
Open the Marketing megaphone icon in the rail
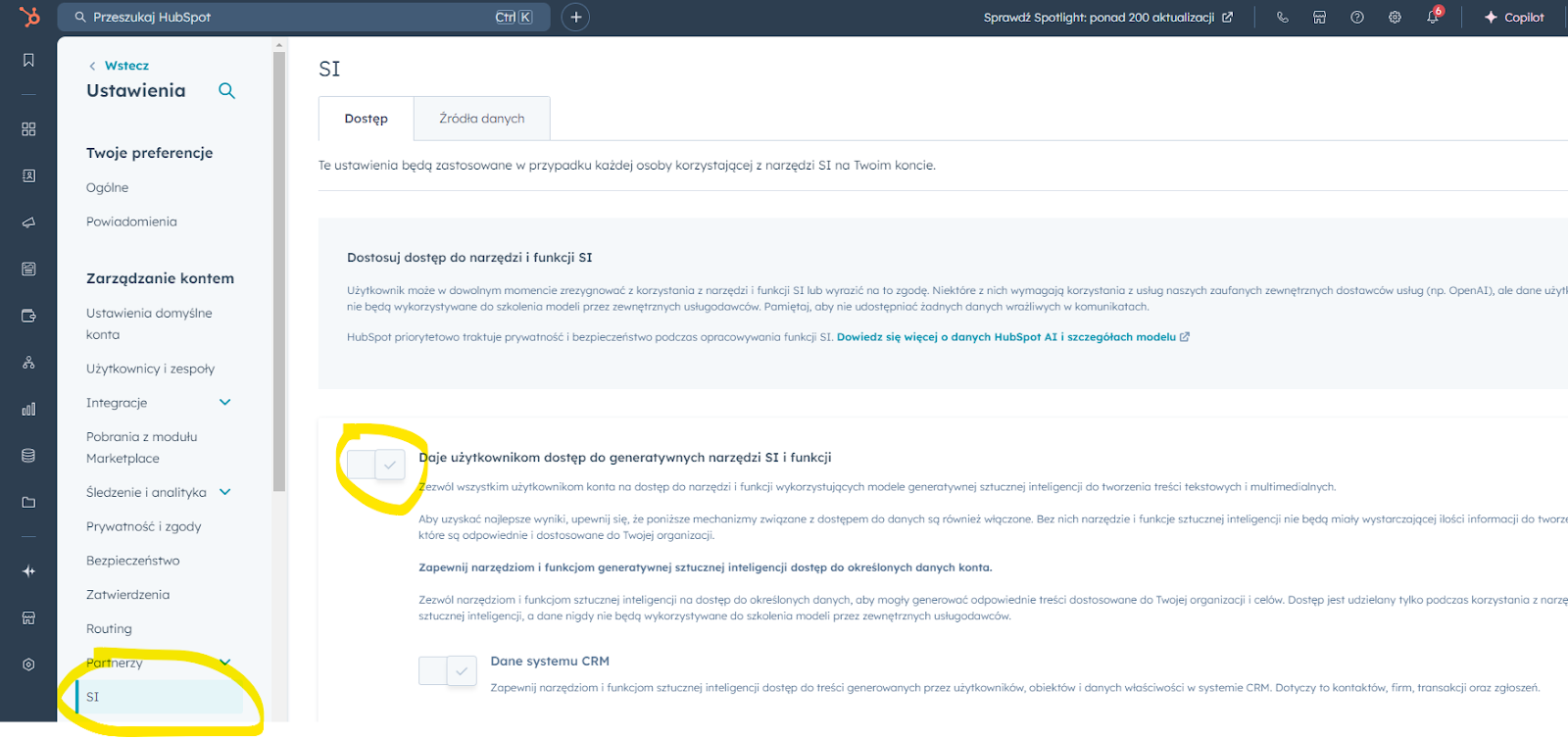[28, 222]
